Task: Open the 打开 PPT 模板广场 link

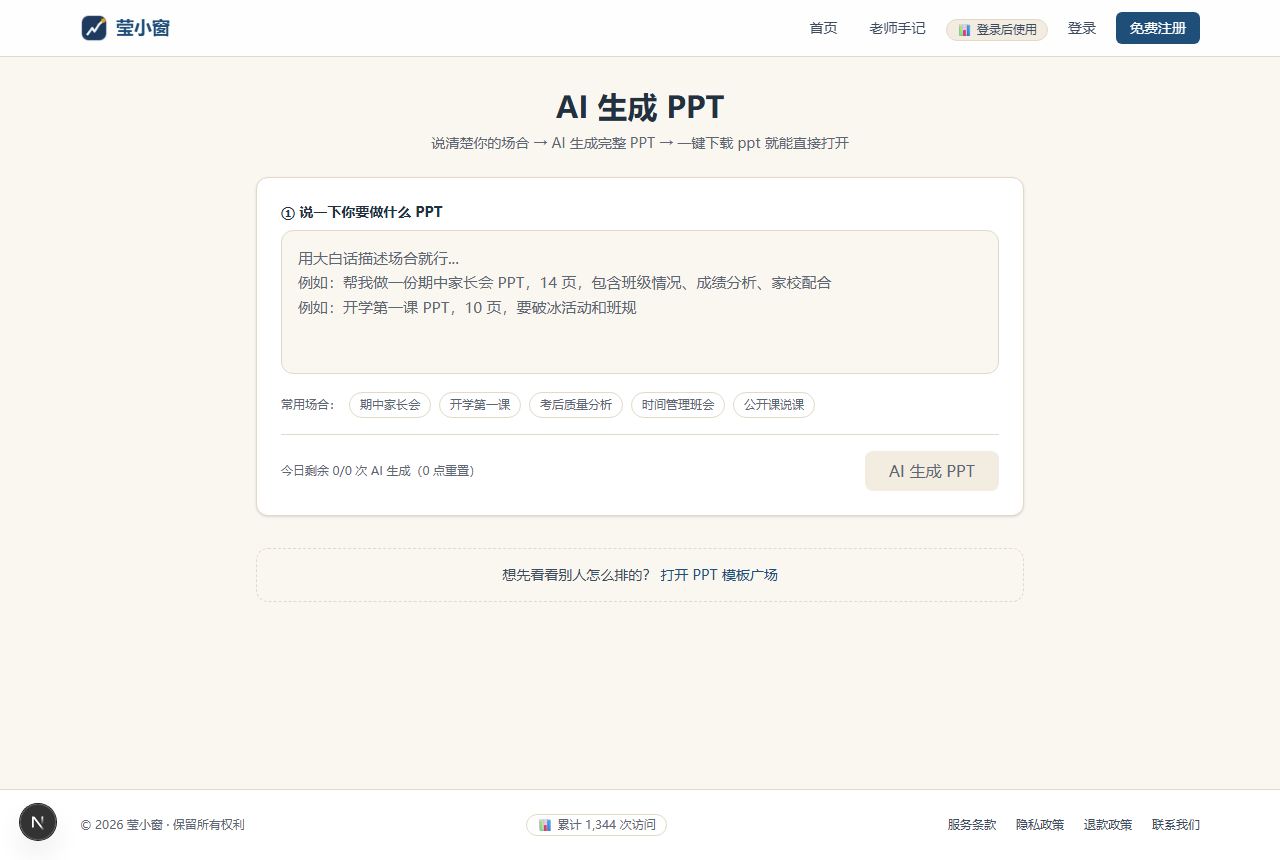Action: pyautogui.click(x=719, y=575)
